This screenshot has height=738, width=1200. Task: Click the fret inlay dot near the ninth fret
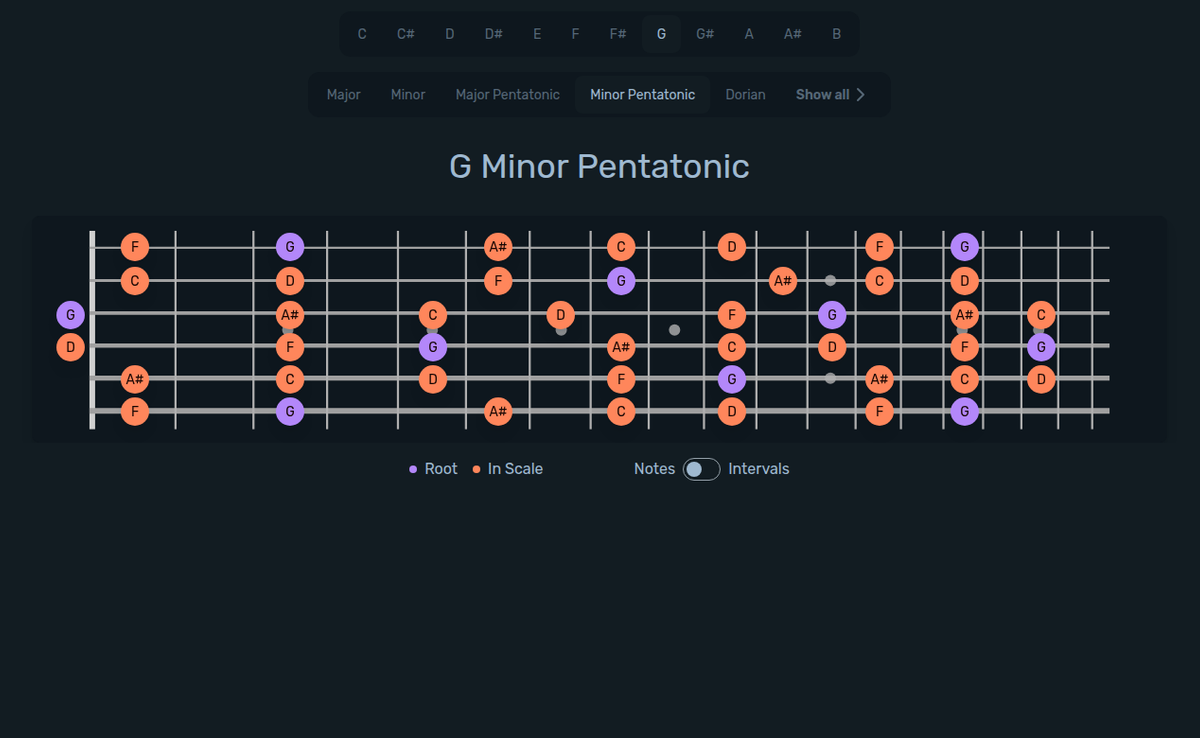(675, 329)
